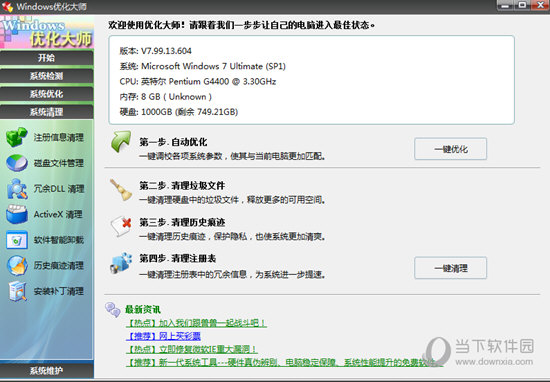The width and height of the screenshot is (550, 382).
Task: Click the Windows优化大师 logo banner
Action: coord(47,32)
